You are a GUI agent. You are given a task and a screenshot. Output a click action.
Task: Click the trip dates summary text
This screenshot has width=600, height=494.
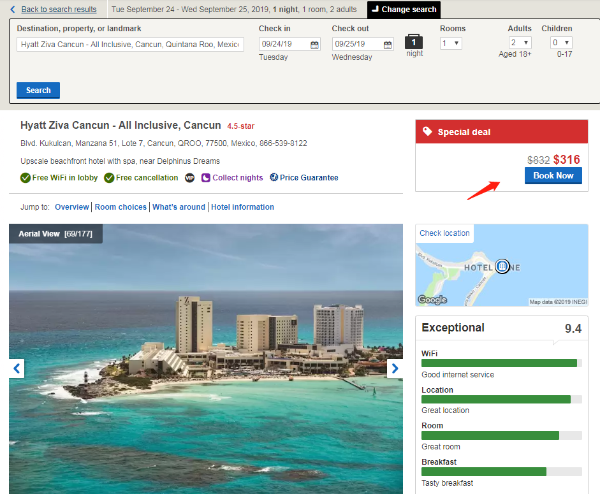234,9
